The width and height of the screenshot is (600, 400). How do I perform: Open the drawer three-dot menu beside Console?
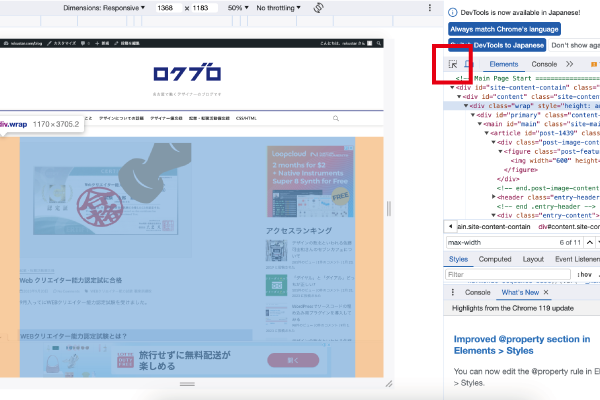tap(453, 292)
